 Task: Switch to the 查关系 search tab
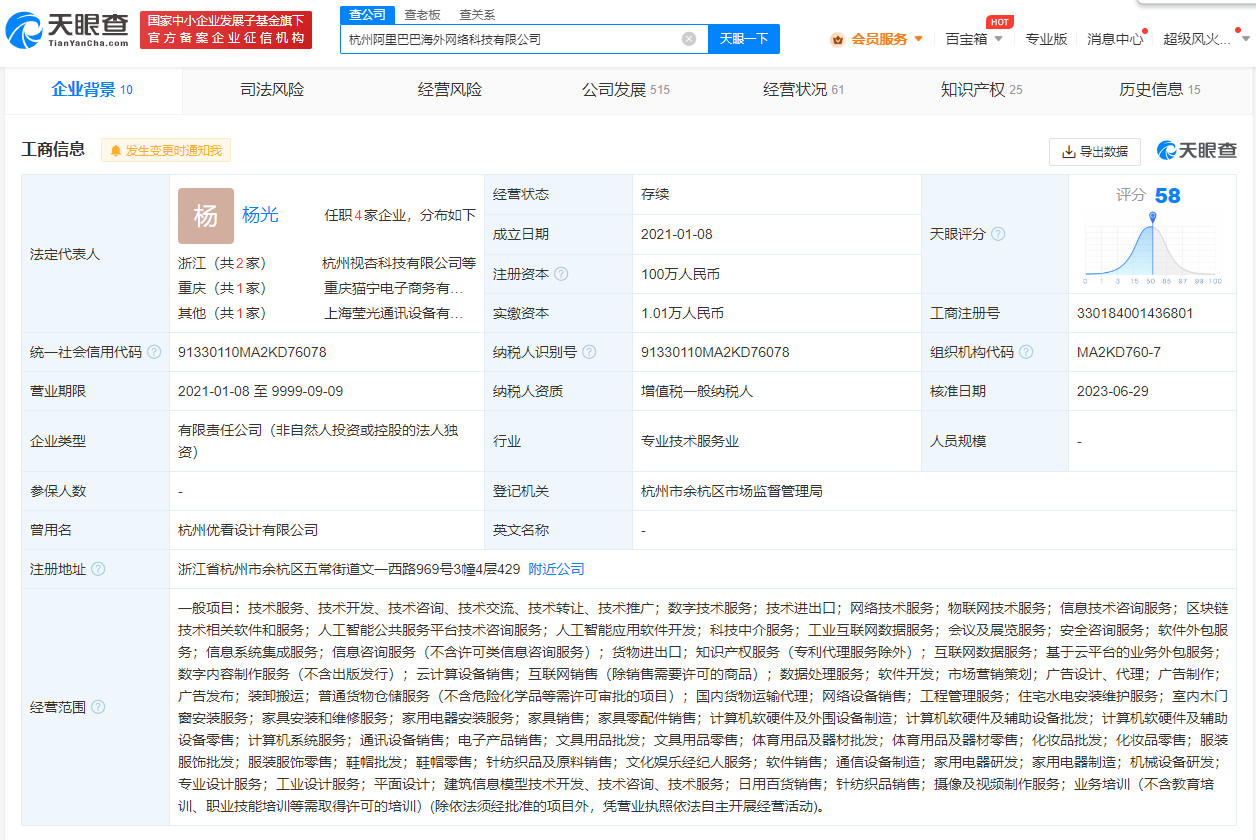[477, 15]
